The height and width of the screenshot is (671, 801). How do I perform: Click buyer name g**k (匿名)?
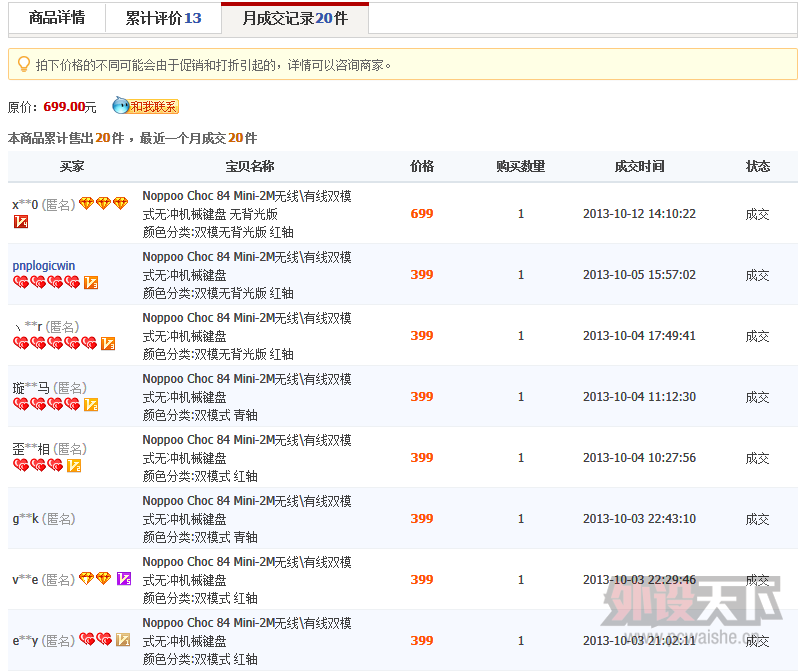tap(44, 519)
